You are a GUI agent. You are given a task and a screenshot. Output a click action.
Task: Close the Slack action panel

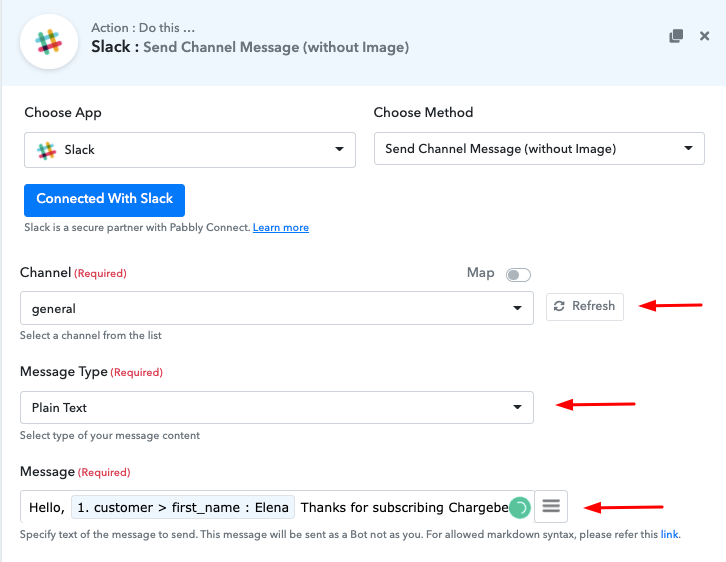704,36
